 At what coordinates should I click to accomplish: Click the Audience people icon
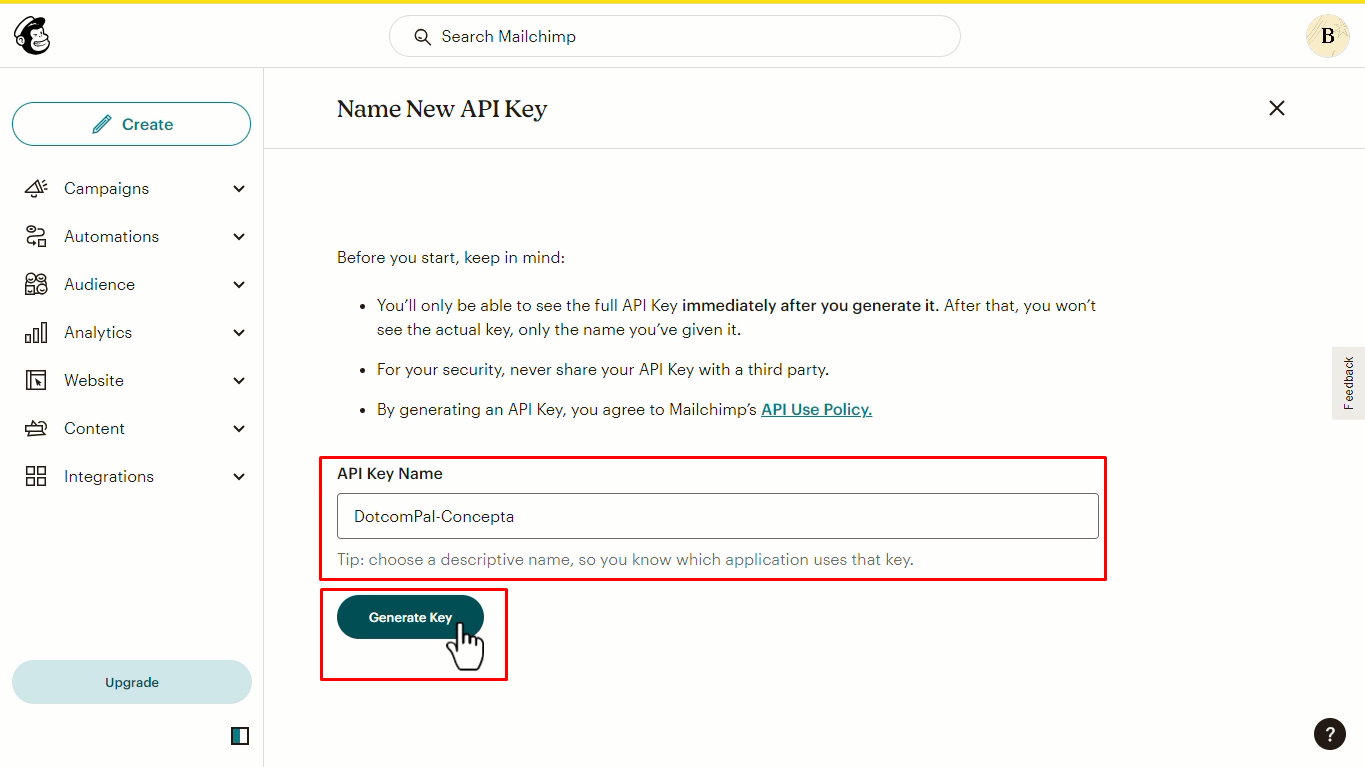click(36, 284)
